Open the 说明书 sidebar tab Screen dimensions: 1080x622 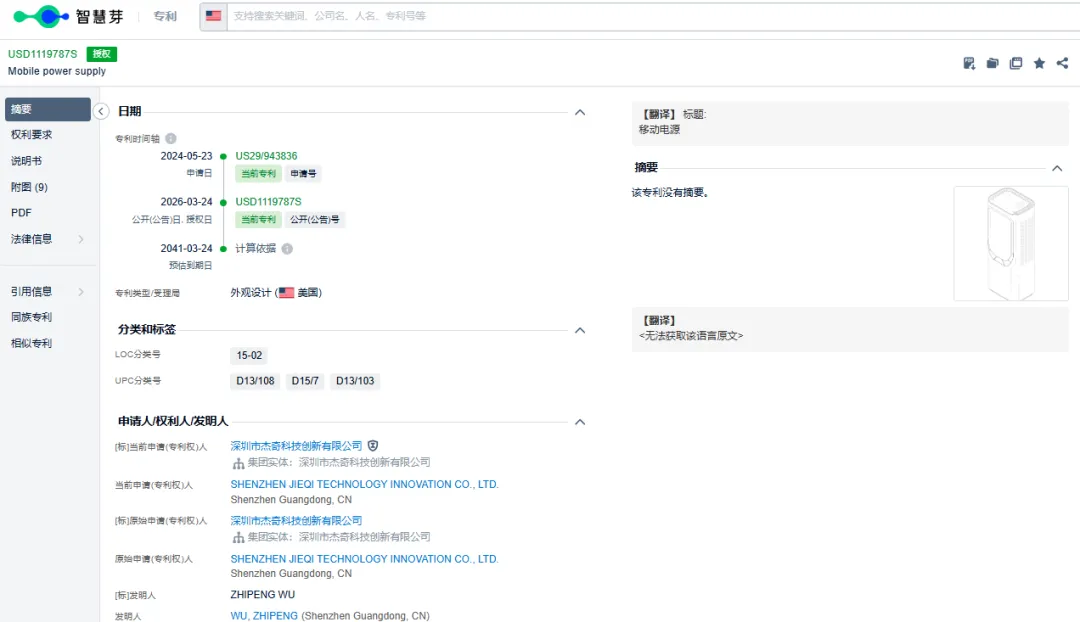[26, 160]
